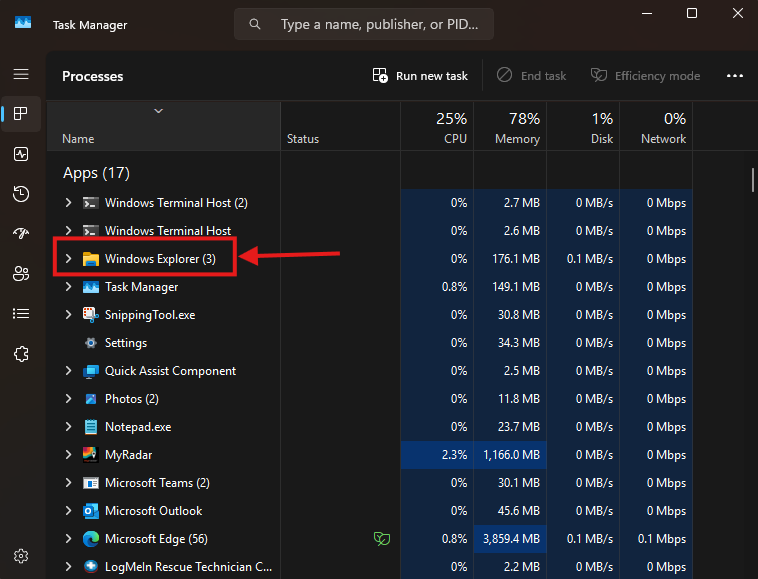Sort by the Status column header
758x579 pixels.
[340, 127]
